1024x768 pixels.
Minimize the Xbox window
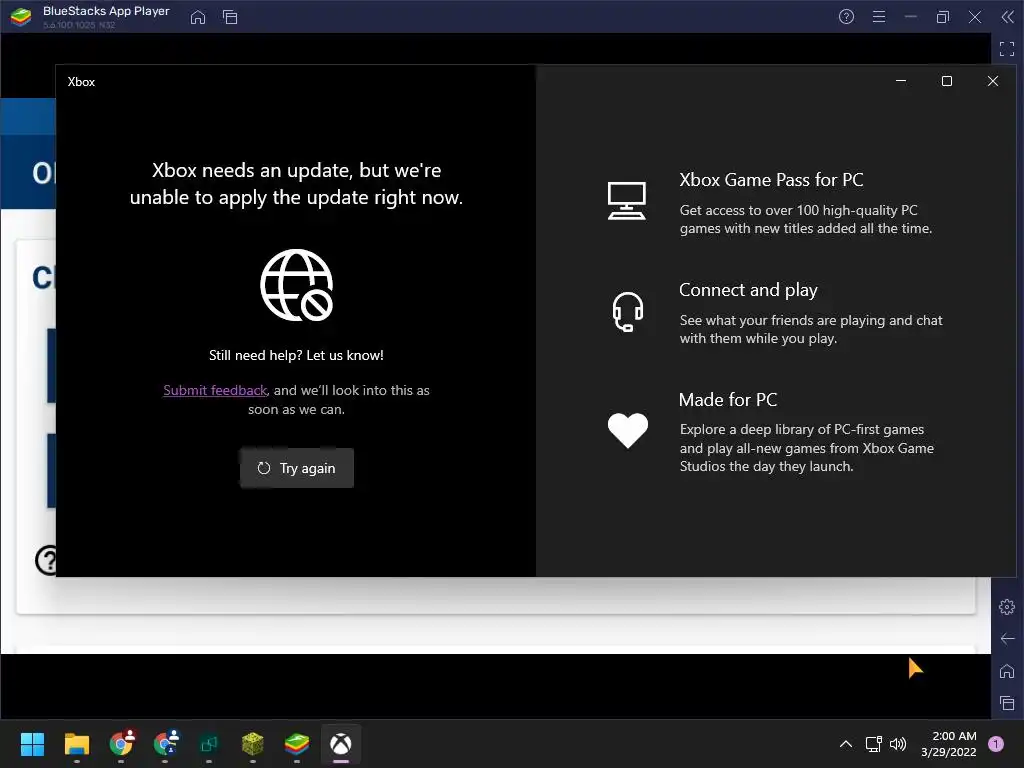(x=901, y=81)
